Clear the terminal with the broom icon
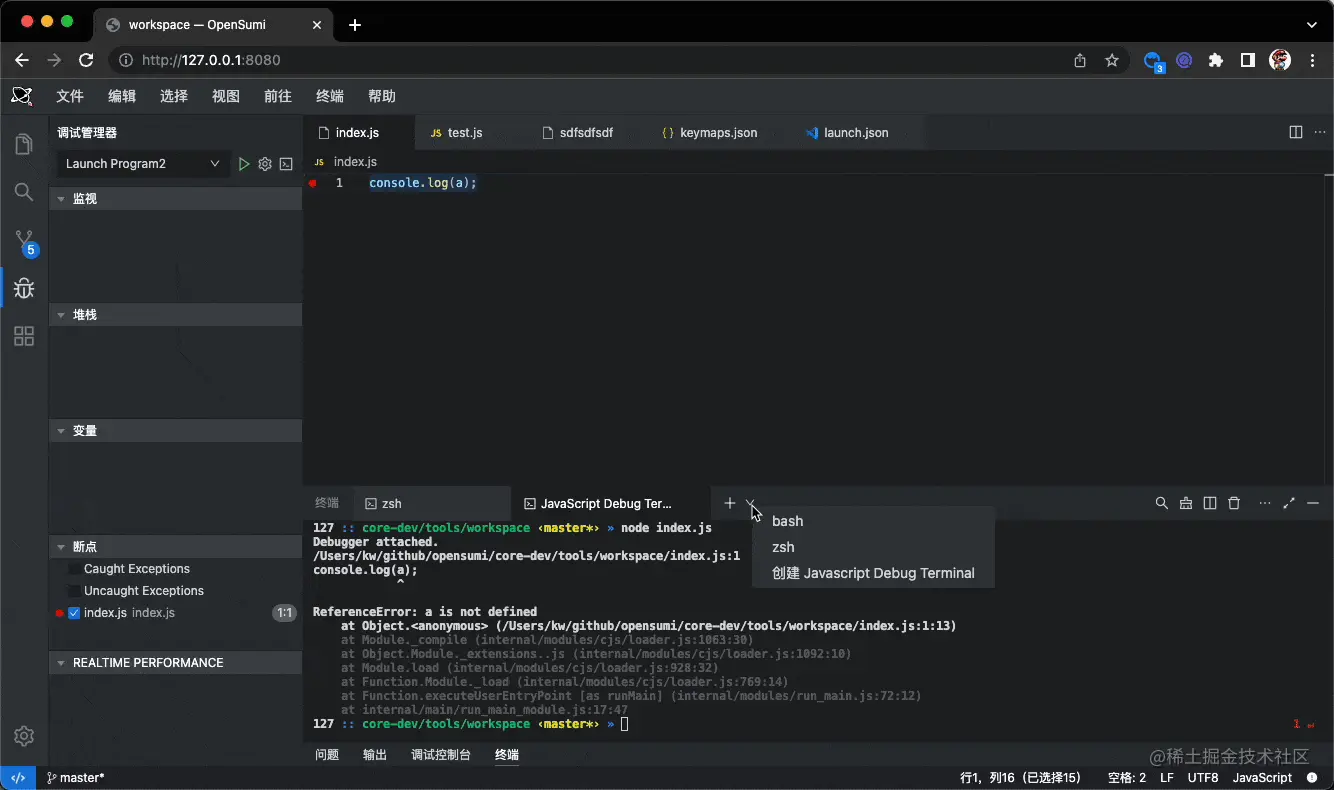Image resolution: width=1334 pixels, height=790 pixels. pyautogui.click(x=1186, y=503)
